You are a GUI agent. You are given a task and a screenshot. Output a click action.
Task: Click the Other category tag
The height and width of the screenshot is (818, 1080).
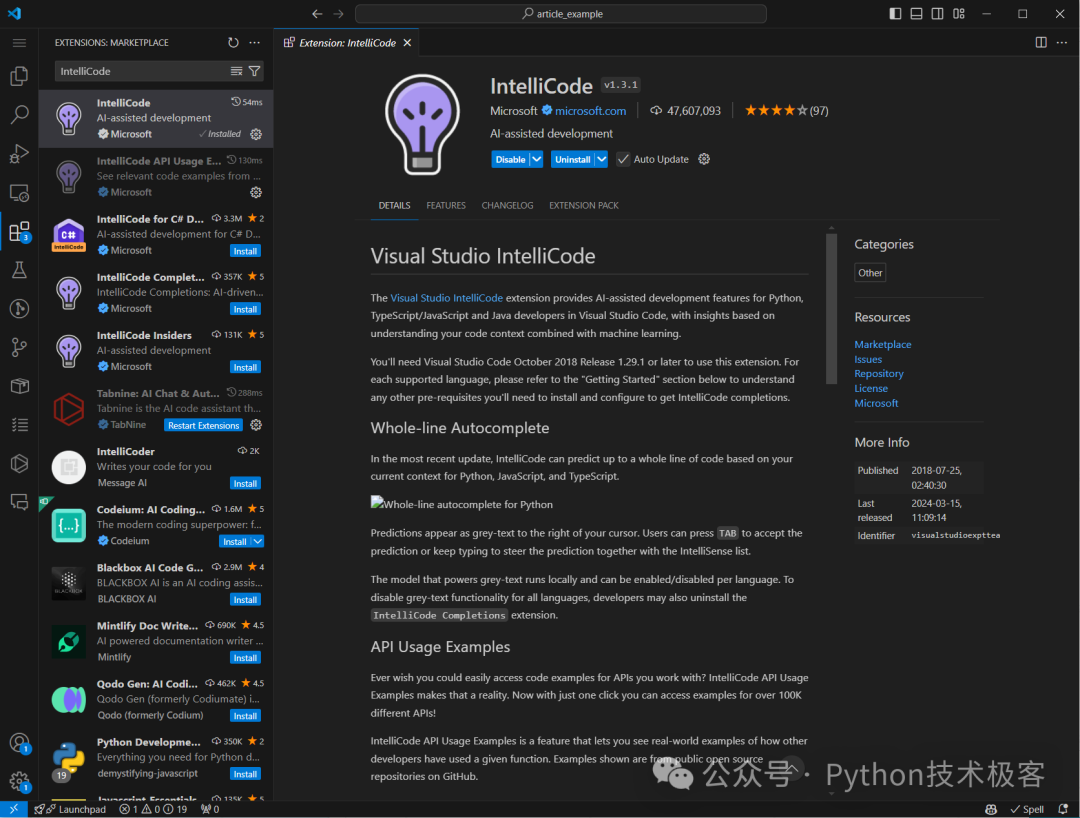[870, 273]
